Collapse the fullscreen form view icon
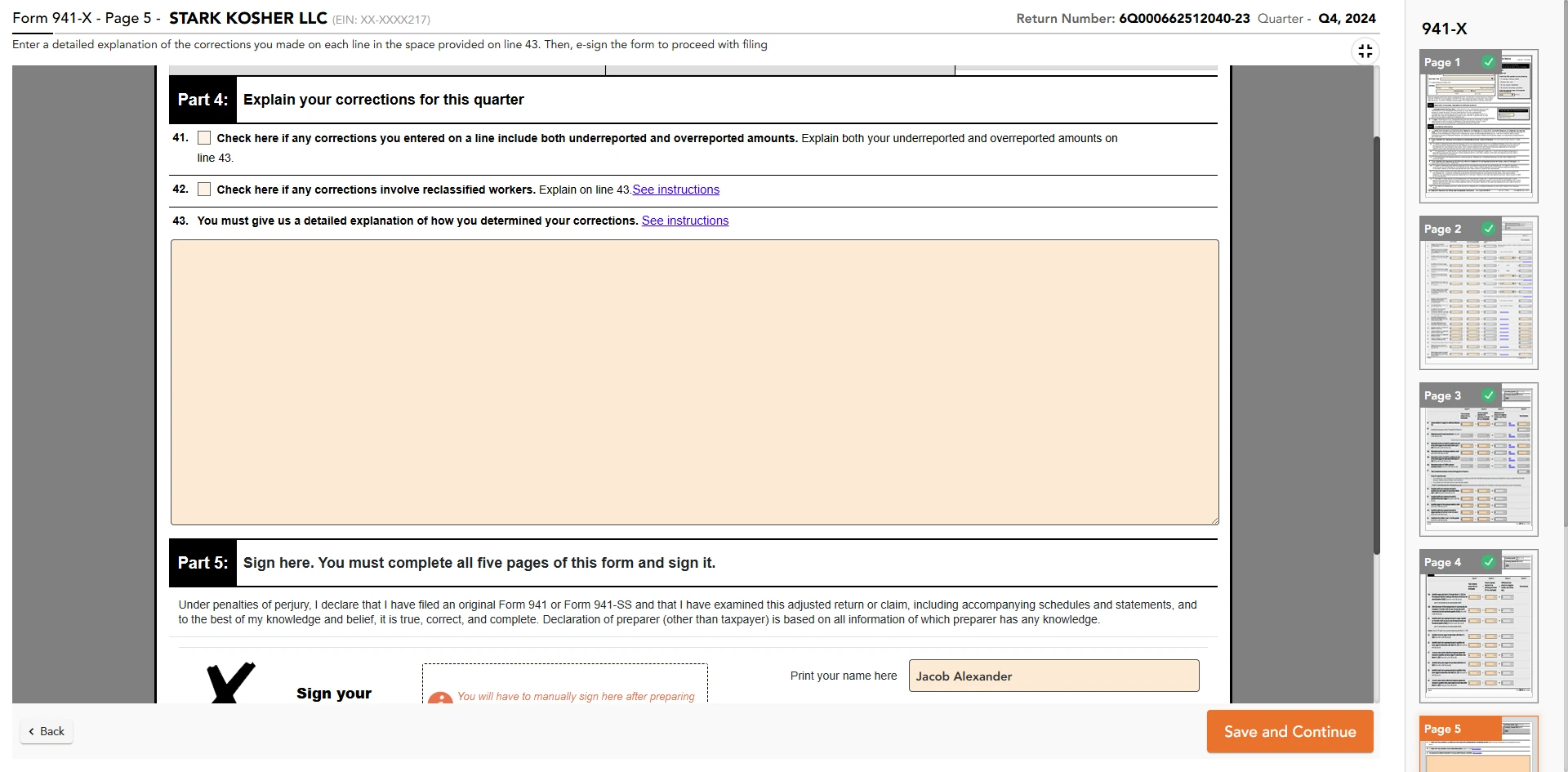Screen dimensions: 1568x772 [x=1365, y=51]
